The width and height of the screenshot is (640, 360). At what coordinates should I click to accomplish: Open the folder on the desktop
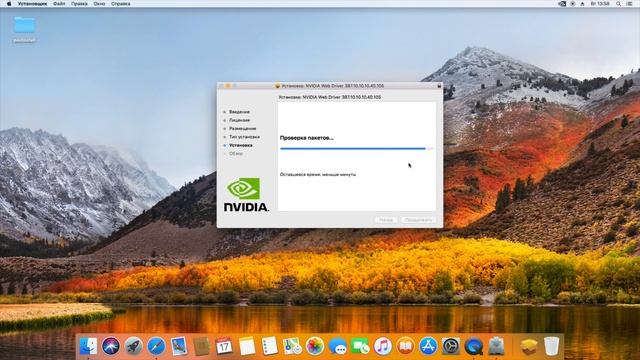[x=24, y=25]
